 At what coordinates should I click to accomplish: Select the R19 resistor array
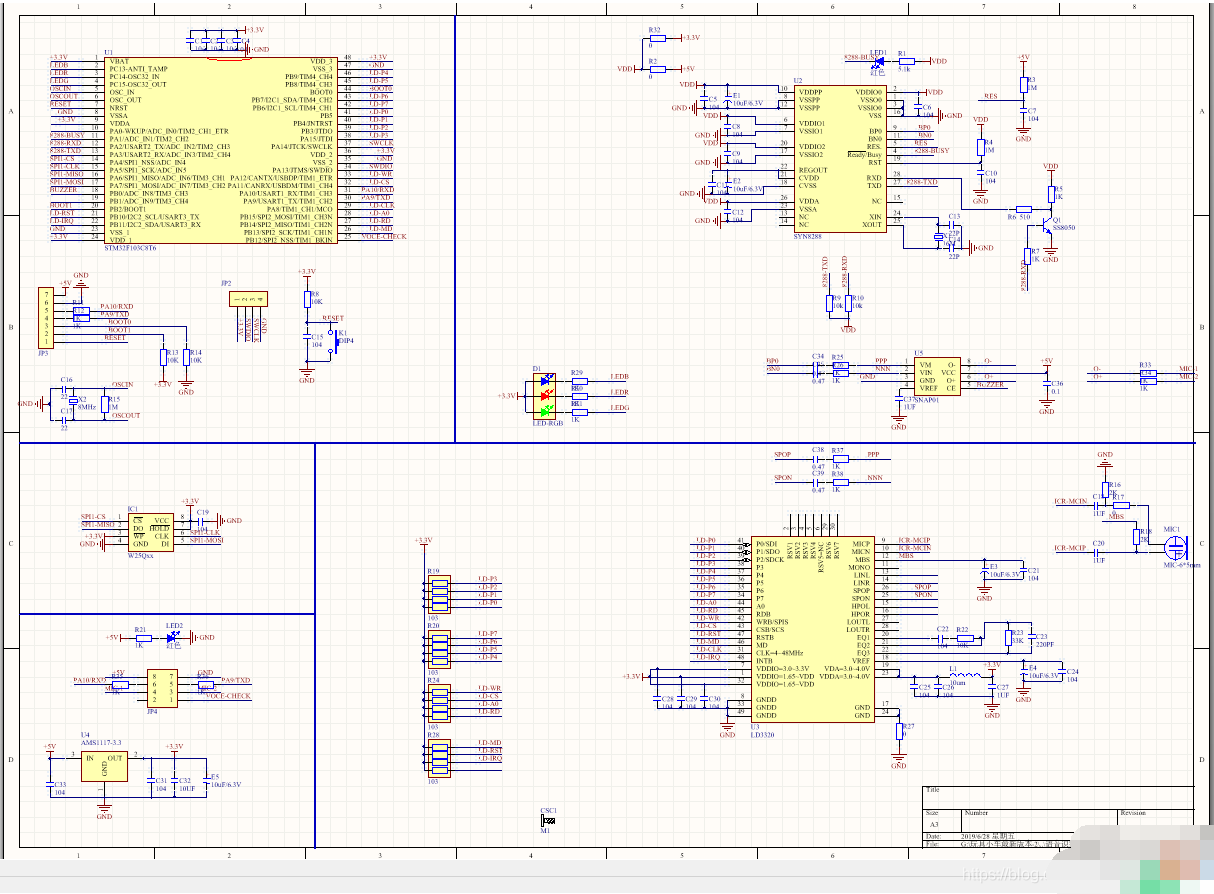click(x=440, y=593)
